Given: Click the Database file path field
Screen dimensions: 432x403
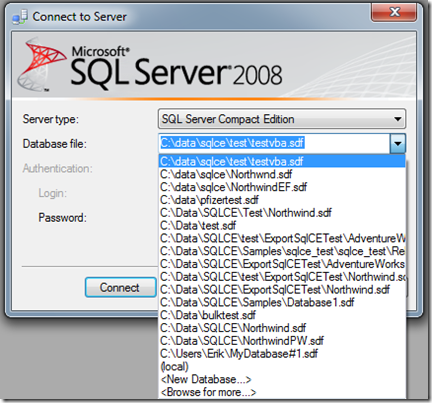Looking at the screenshot, I should (274, 143).
